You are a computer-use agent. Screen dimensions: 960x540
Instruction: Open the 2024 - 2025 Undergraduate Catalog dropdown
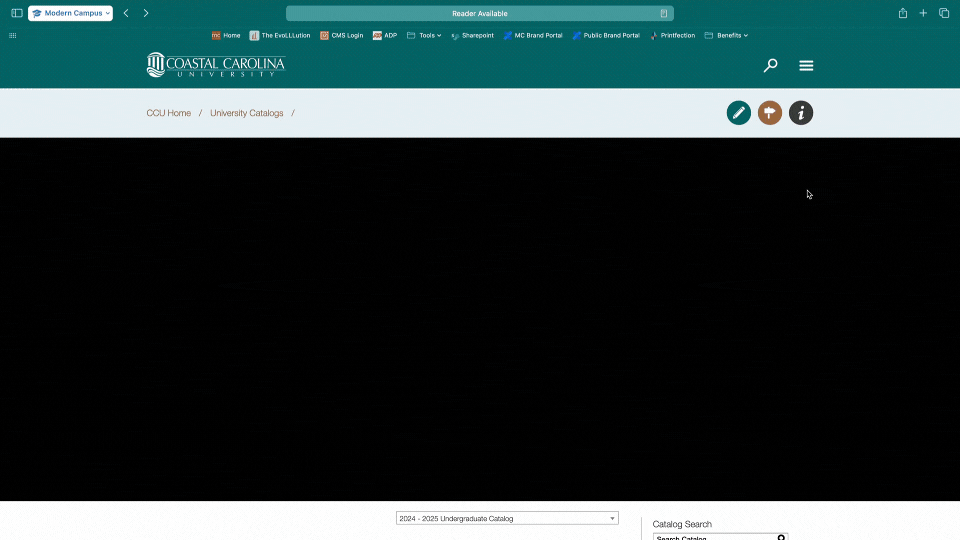point(507,519)
